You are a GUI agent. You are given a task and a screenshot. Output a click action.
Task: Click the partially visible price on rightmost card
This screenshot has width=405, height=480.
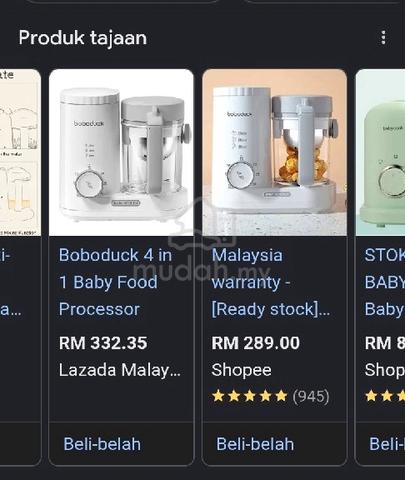(x=385, y=343)
